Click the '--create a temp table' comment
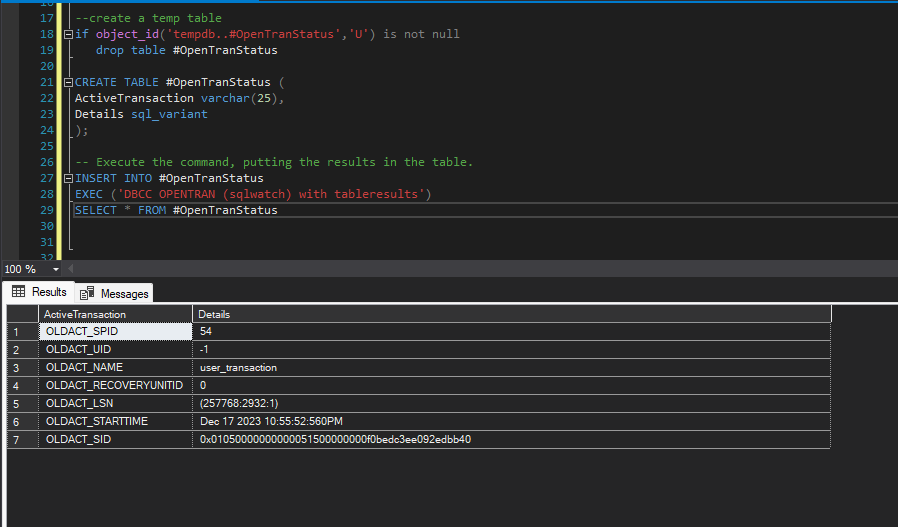 [x=148, y=18]
